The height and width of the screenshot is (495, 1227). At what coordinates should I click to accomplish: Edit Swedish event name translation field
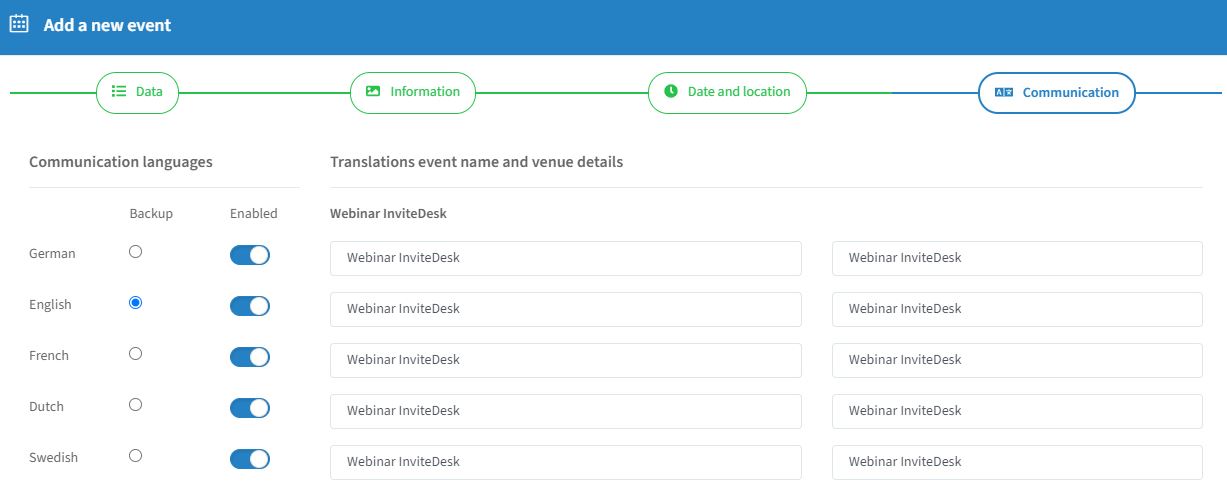pos(566,462)
